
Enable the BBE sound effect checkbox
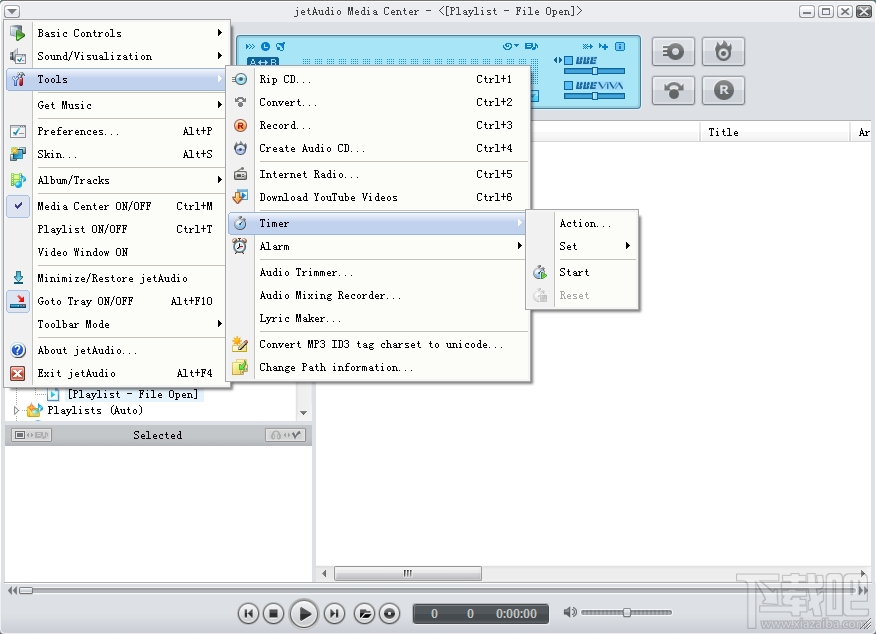click(x=569, y=59)
